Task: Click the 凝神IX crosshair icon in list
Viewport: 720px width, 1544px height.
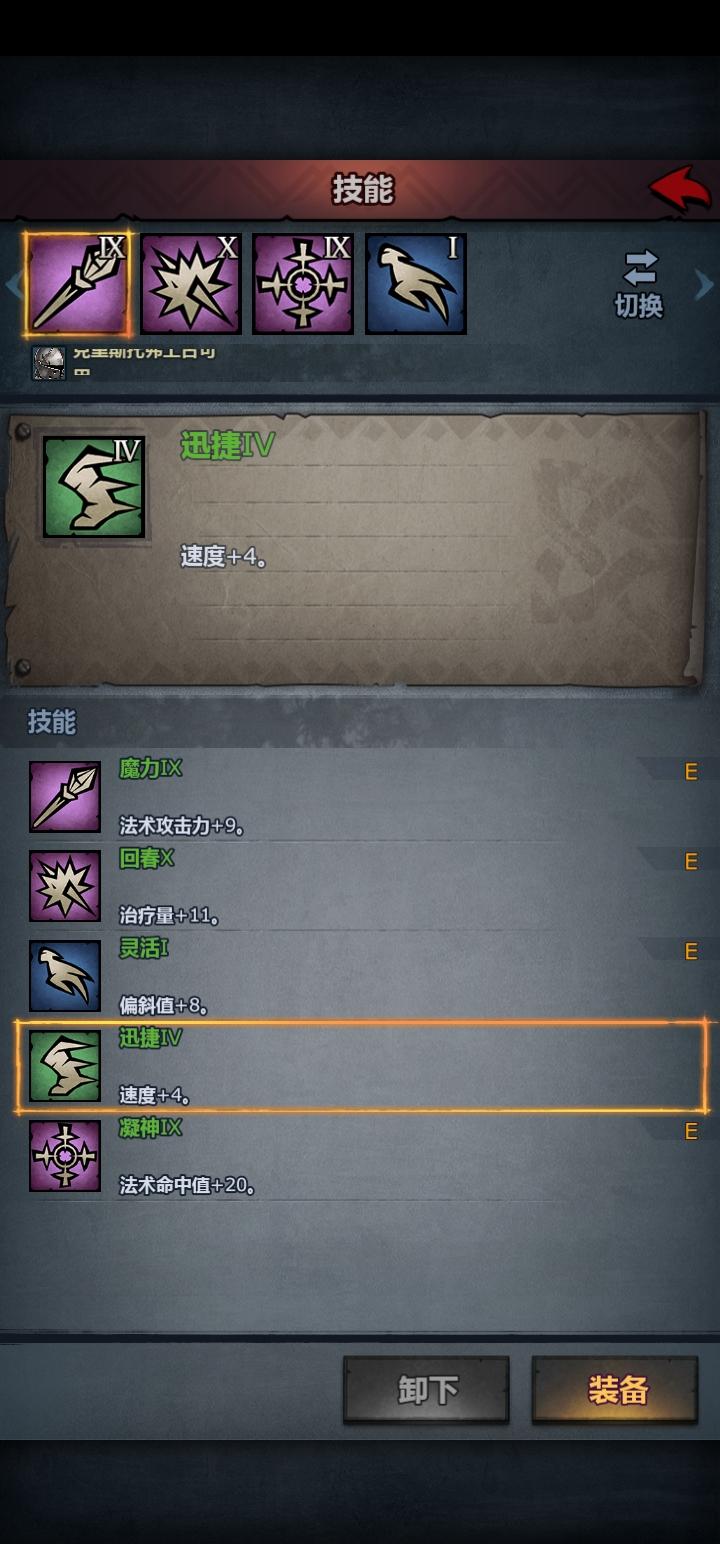Action: point(65,1157)
